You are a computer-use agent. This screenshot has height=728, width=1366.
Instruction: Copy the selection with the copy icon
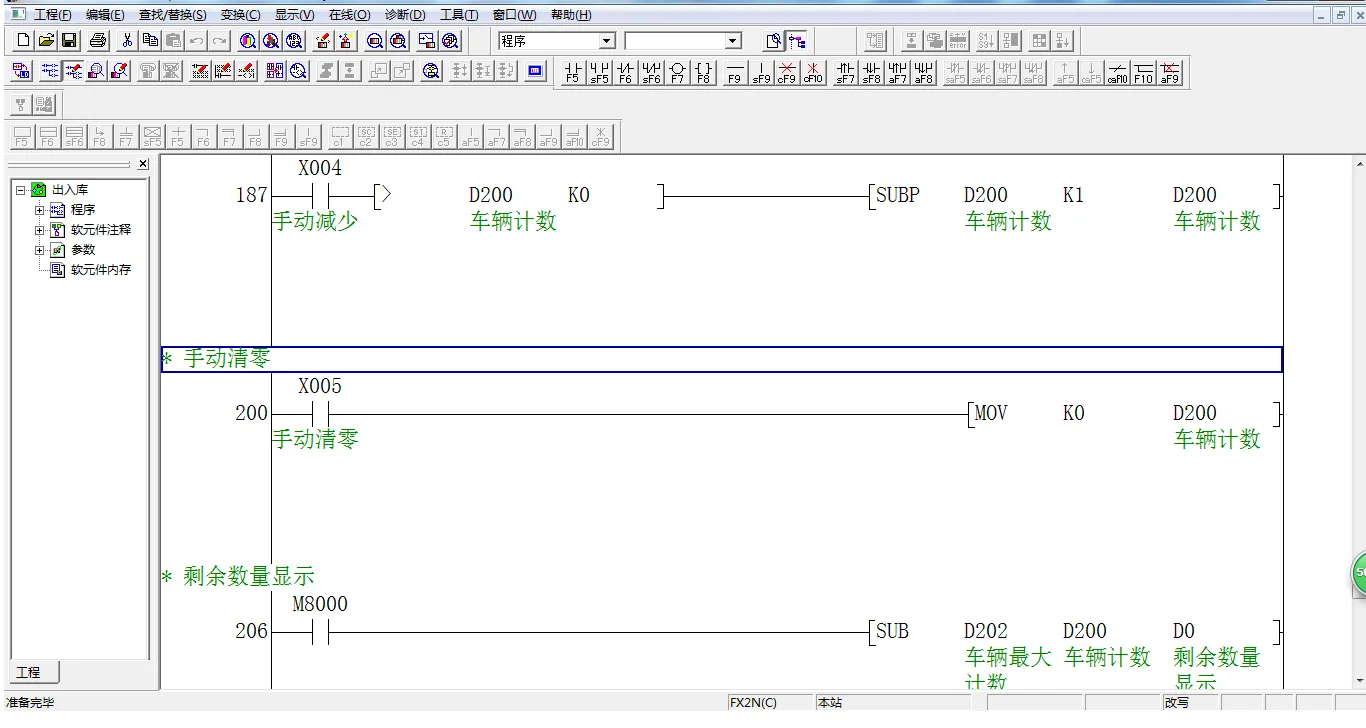[150, 41]
